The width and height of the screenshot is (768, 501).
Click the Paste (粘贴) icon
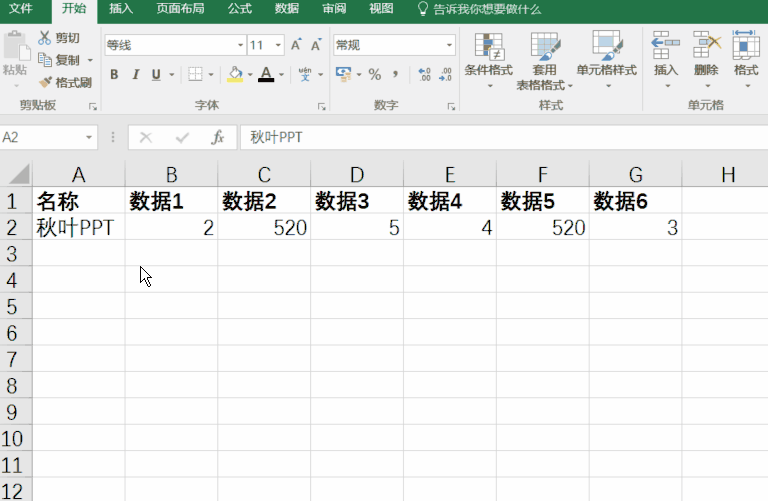(x=16, y=45)
